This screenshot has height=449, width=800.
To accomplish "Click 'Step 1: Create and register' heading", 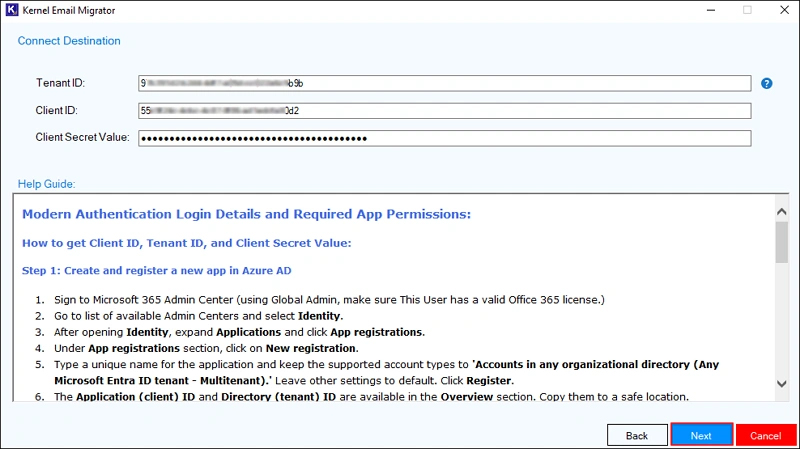I will click(157, 270).
